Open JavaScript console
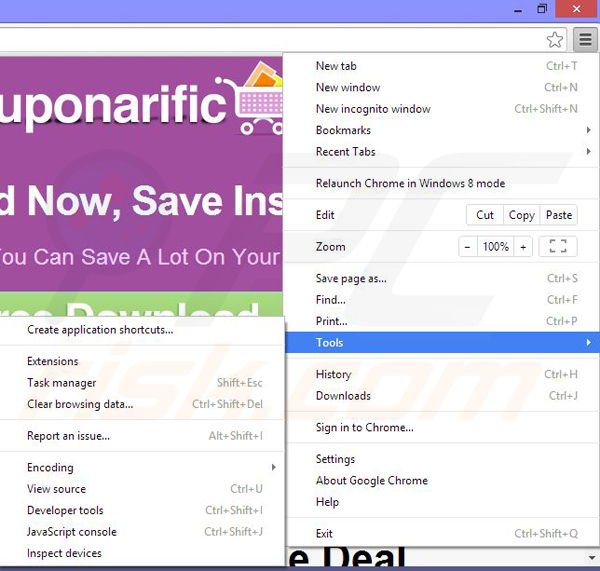This screenshot has height=571, width=600. point(142,531)
